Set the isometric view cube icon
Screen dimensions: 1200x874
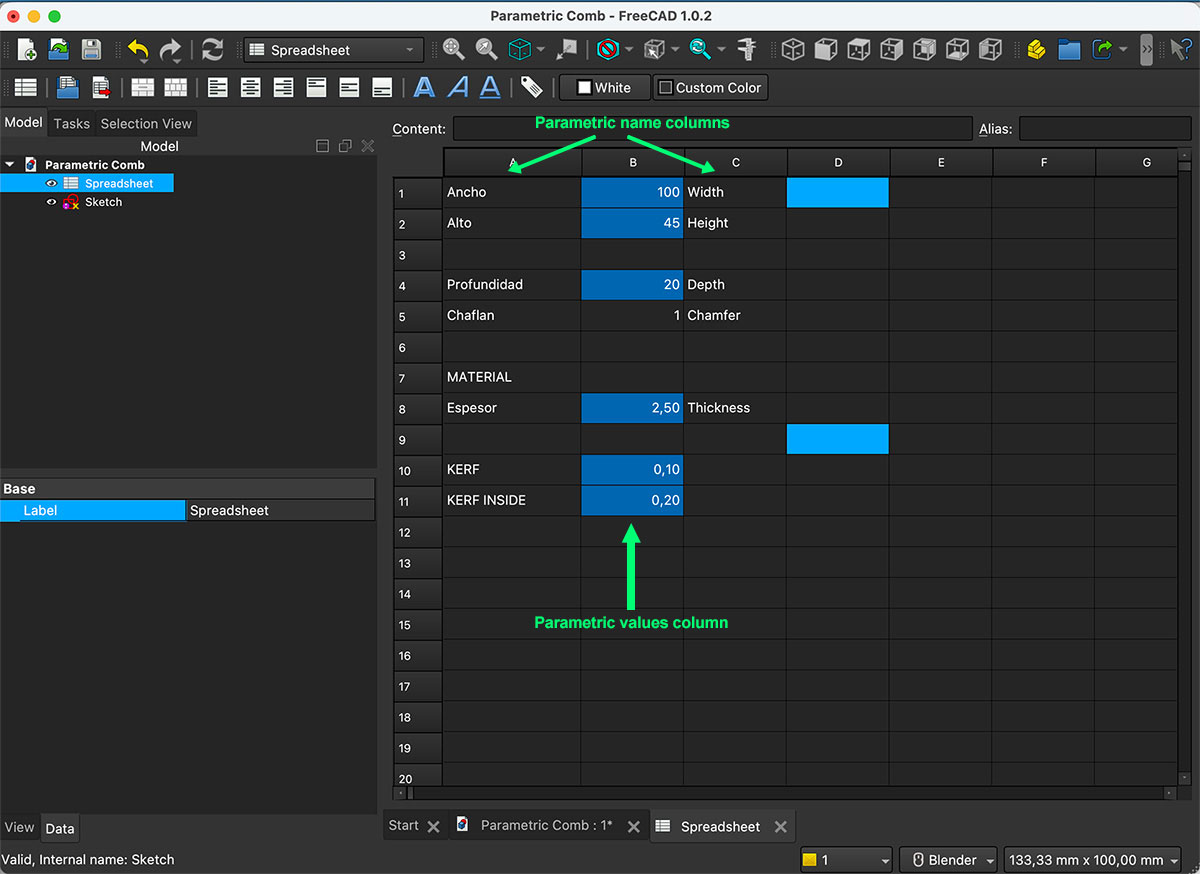coord(792,49)
